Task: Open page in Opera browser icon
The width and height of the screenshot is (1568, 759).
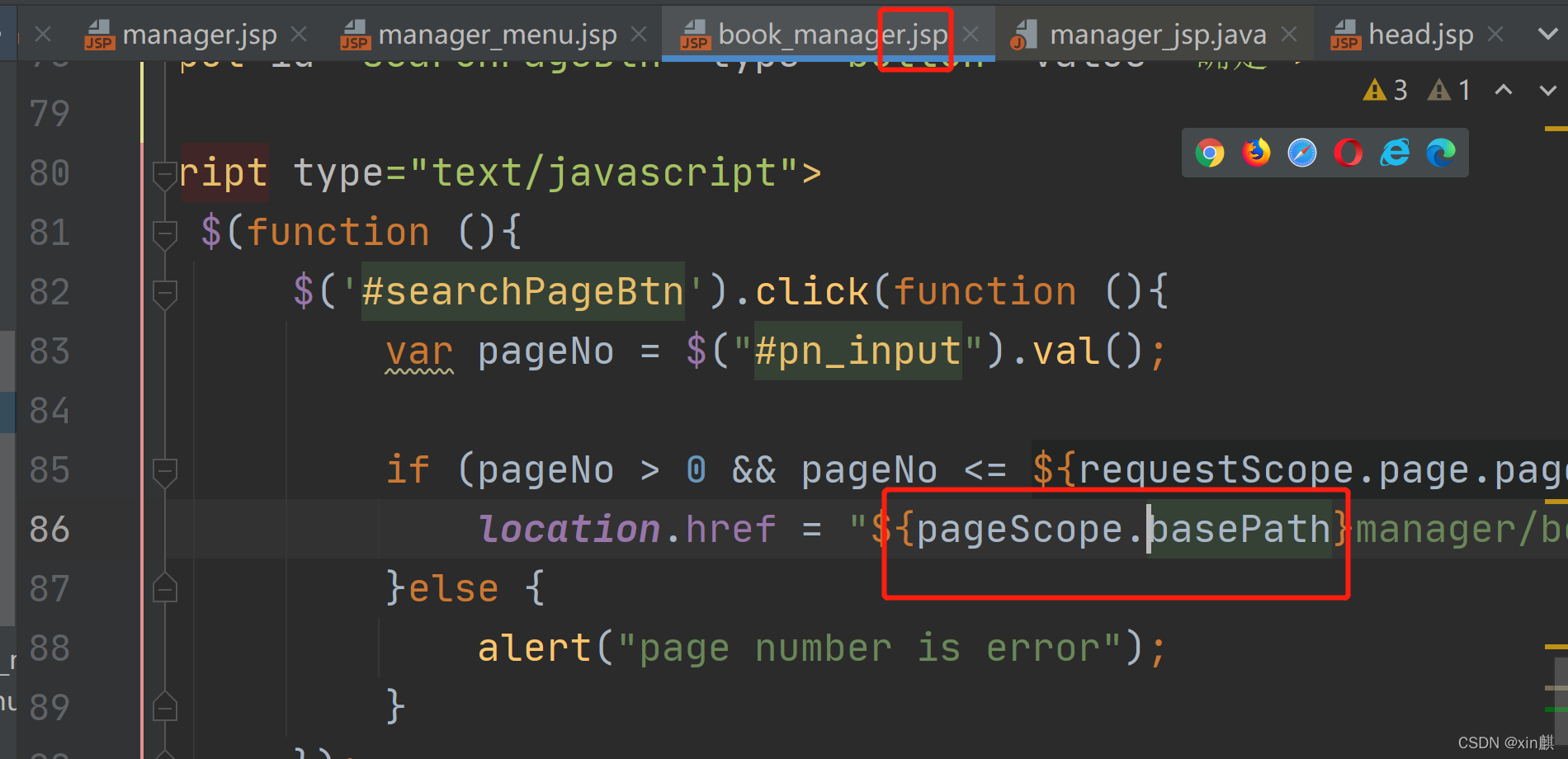Action: 1348,153
